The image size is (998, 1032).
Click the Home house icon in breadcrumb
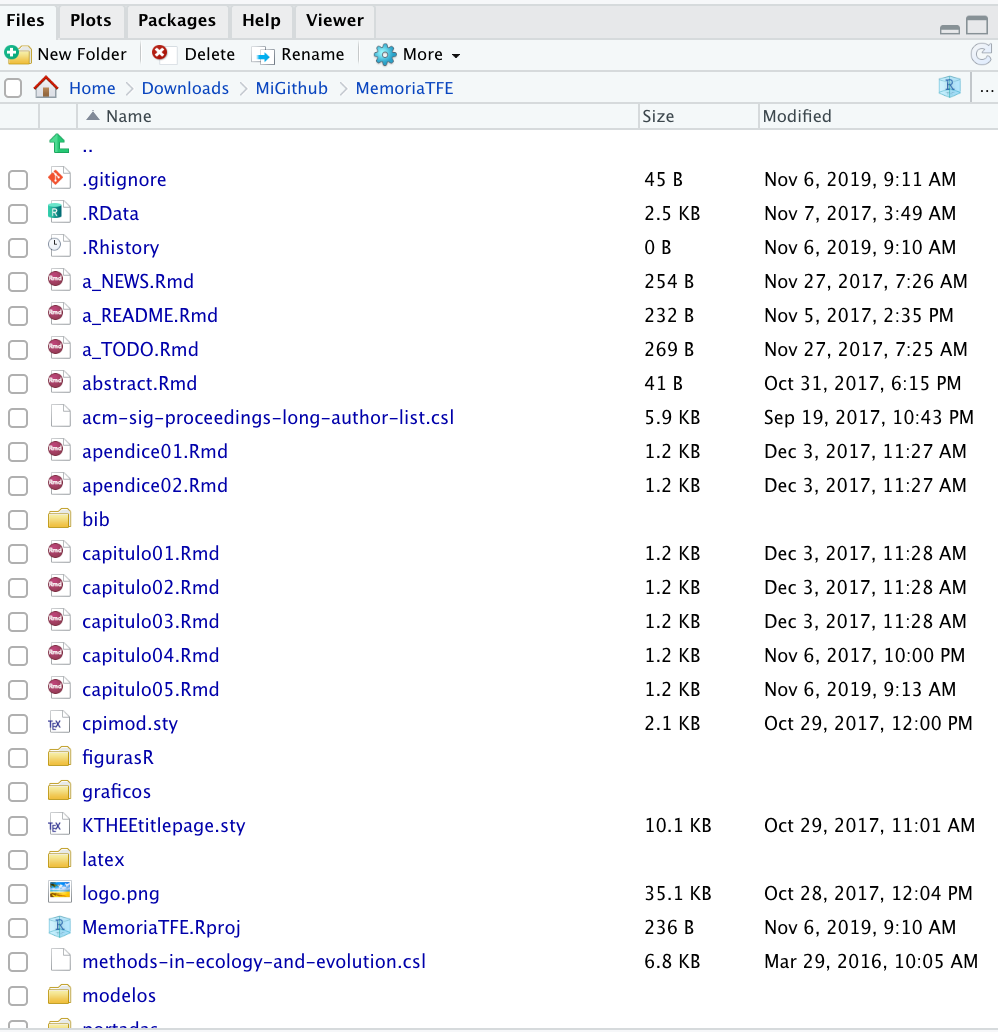(46, 87)
